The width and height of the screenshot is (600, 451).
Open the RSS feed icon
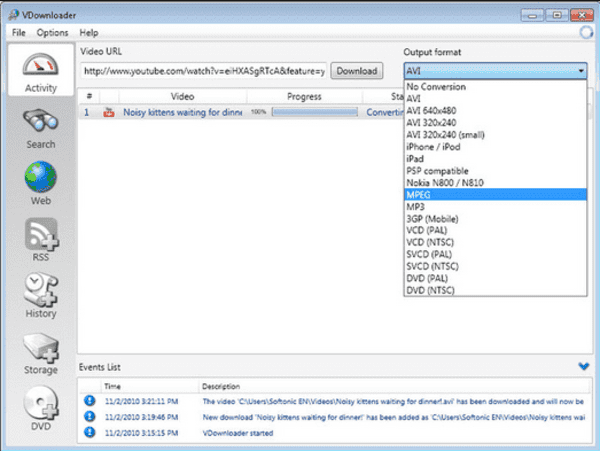pos(41,240)
